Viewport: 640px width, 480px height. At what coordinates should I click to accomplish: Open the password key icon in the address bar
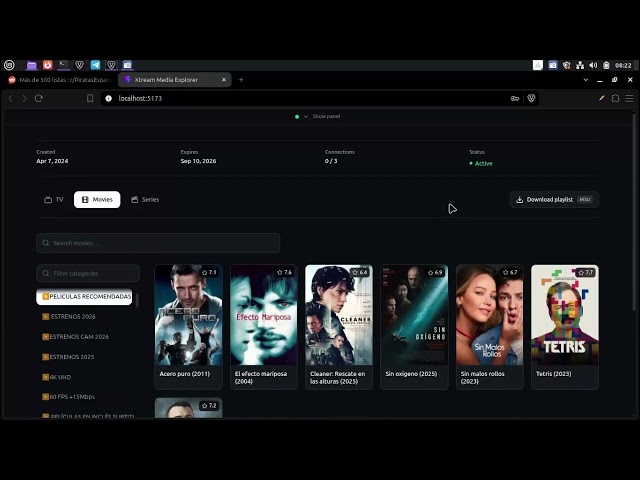click(x=515, y=98)
